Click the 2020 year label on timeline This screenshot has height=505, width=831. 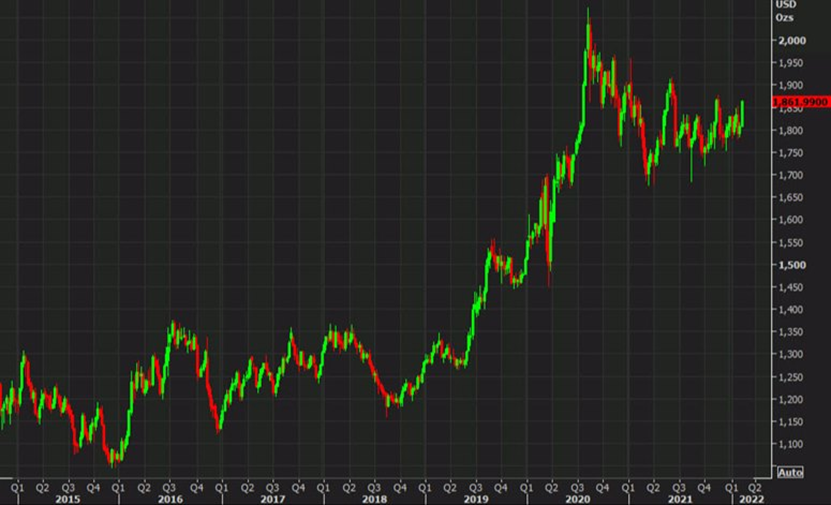[x=579, y=497]
